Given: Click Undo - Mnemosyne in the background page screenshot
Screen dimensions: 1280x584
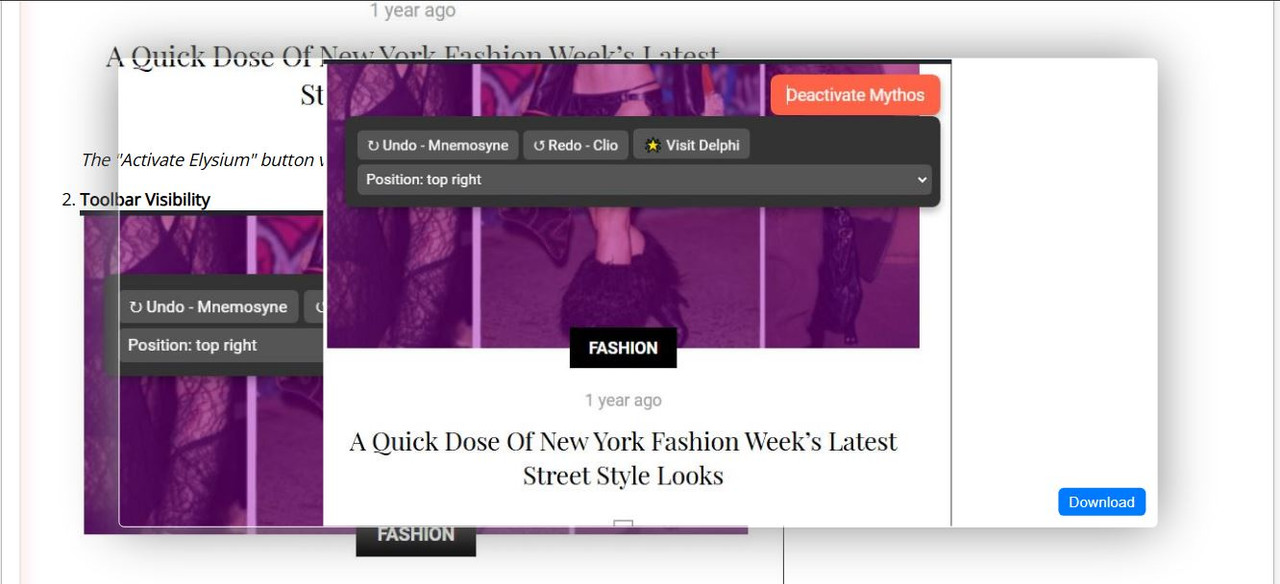Looking at the screenshot, I should point(208,307).
